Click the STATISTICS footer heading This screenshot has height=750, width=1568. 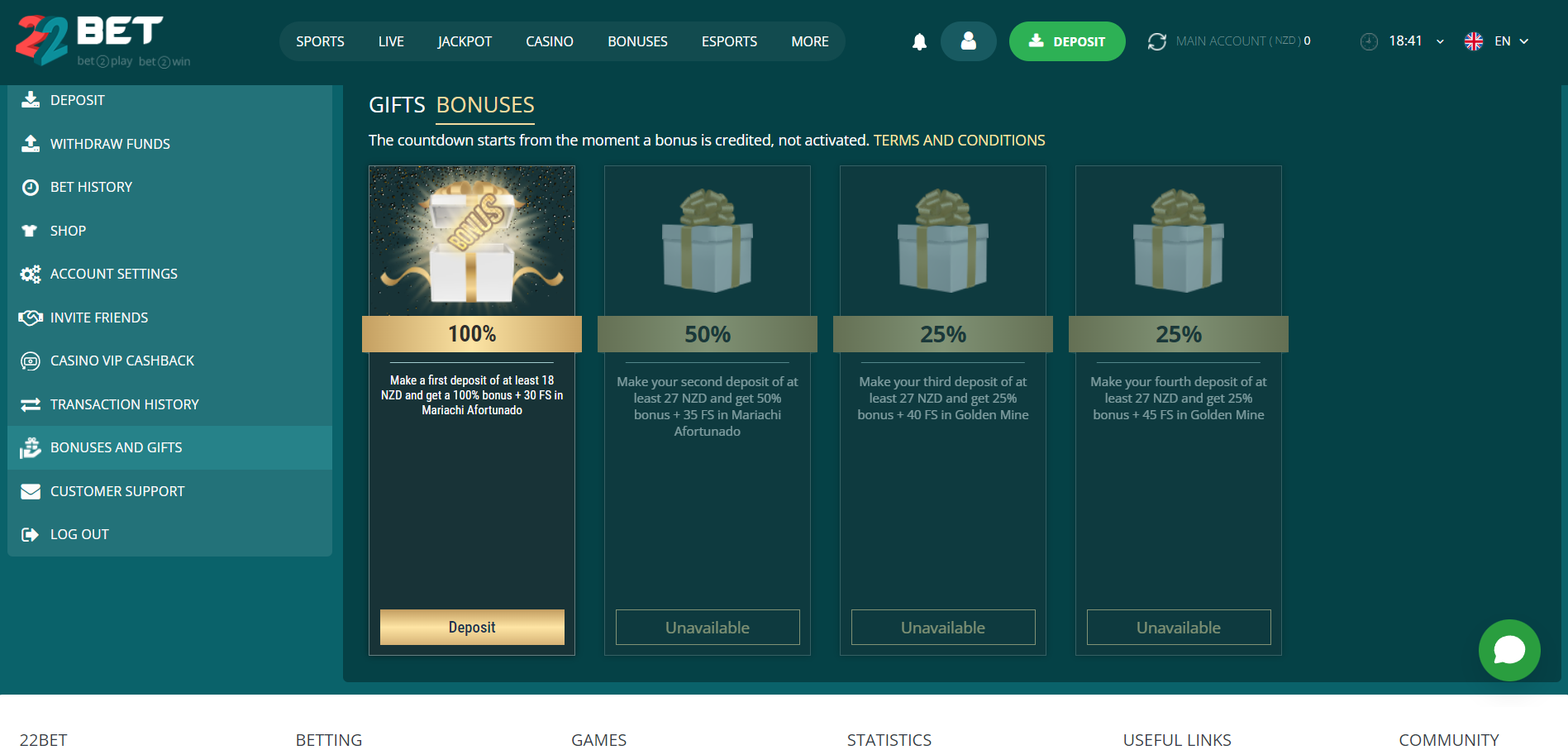pos(889,739)
